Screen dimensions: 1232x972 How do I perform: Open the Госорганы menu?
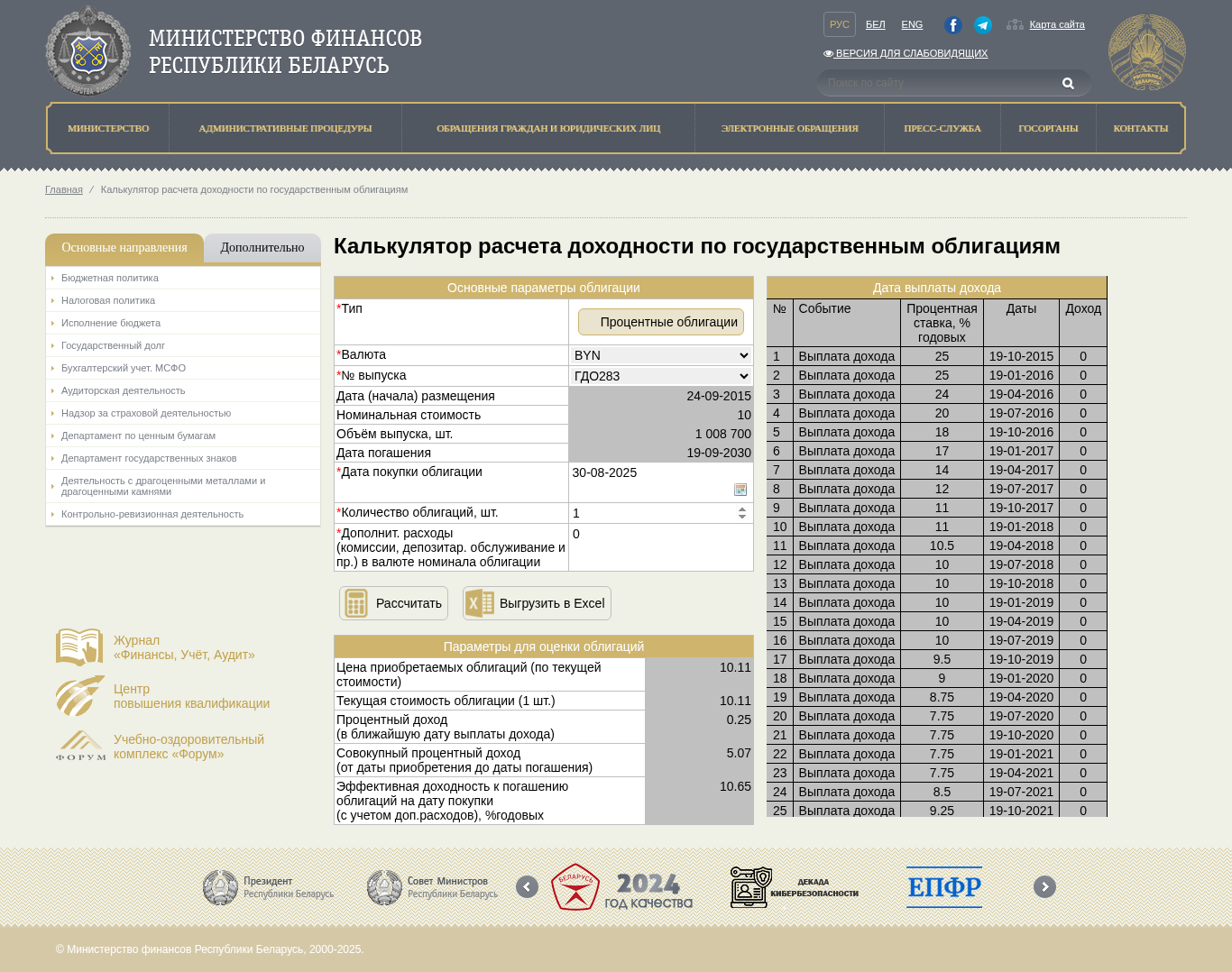click(1048, 128)
